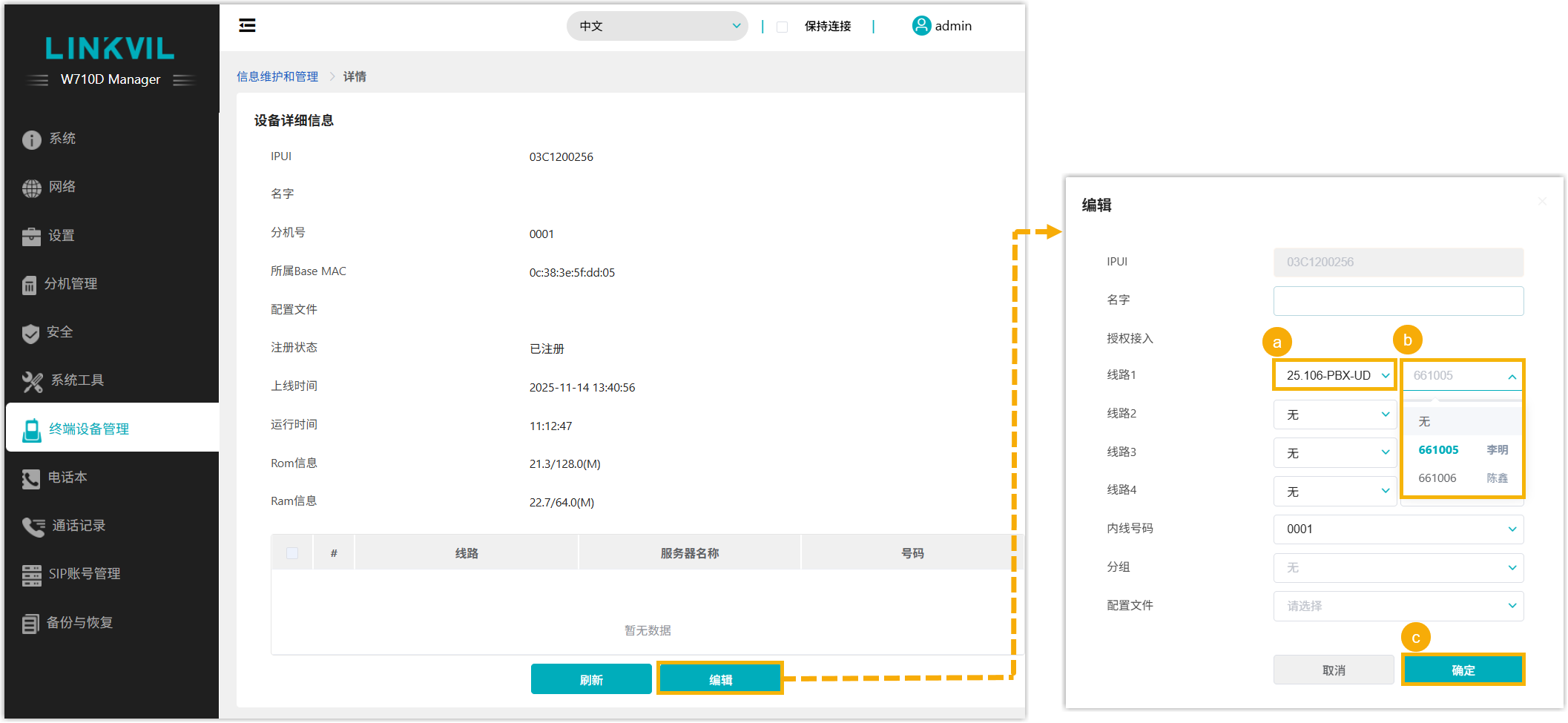Click the 系统工具 wrench icon
Screen dimensions: 1568x723
click(32, 382)
